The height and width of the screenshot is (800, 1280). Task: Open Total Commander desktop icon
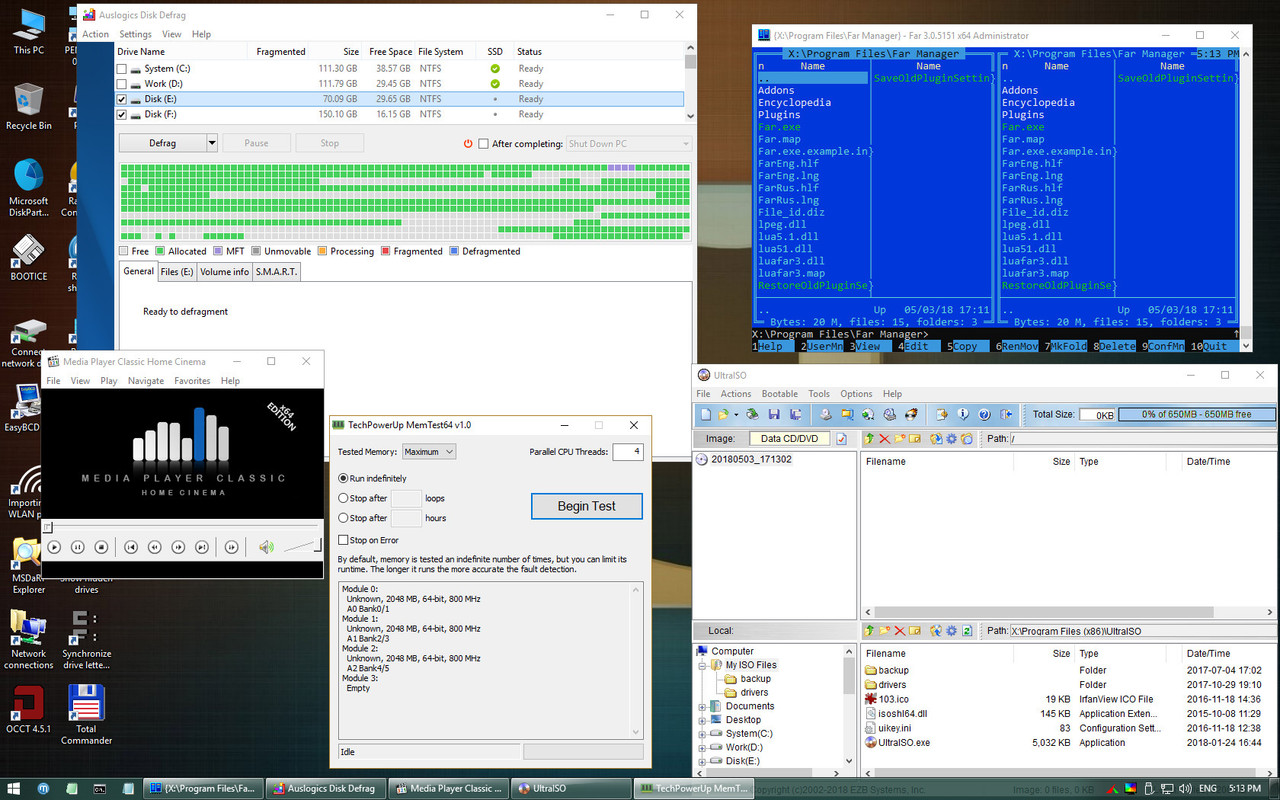tap(86, 714)
